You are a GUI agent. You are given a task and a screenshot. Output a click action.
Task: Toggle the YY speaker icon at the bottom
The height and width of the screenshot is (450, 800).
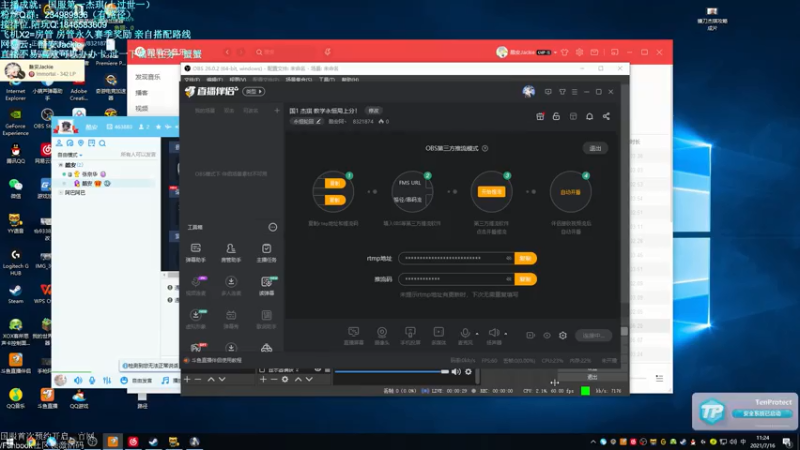pos(78,380)
